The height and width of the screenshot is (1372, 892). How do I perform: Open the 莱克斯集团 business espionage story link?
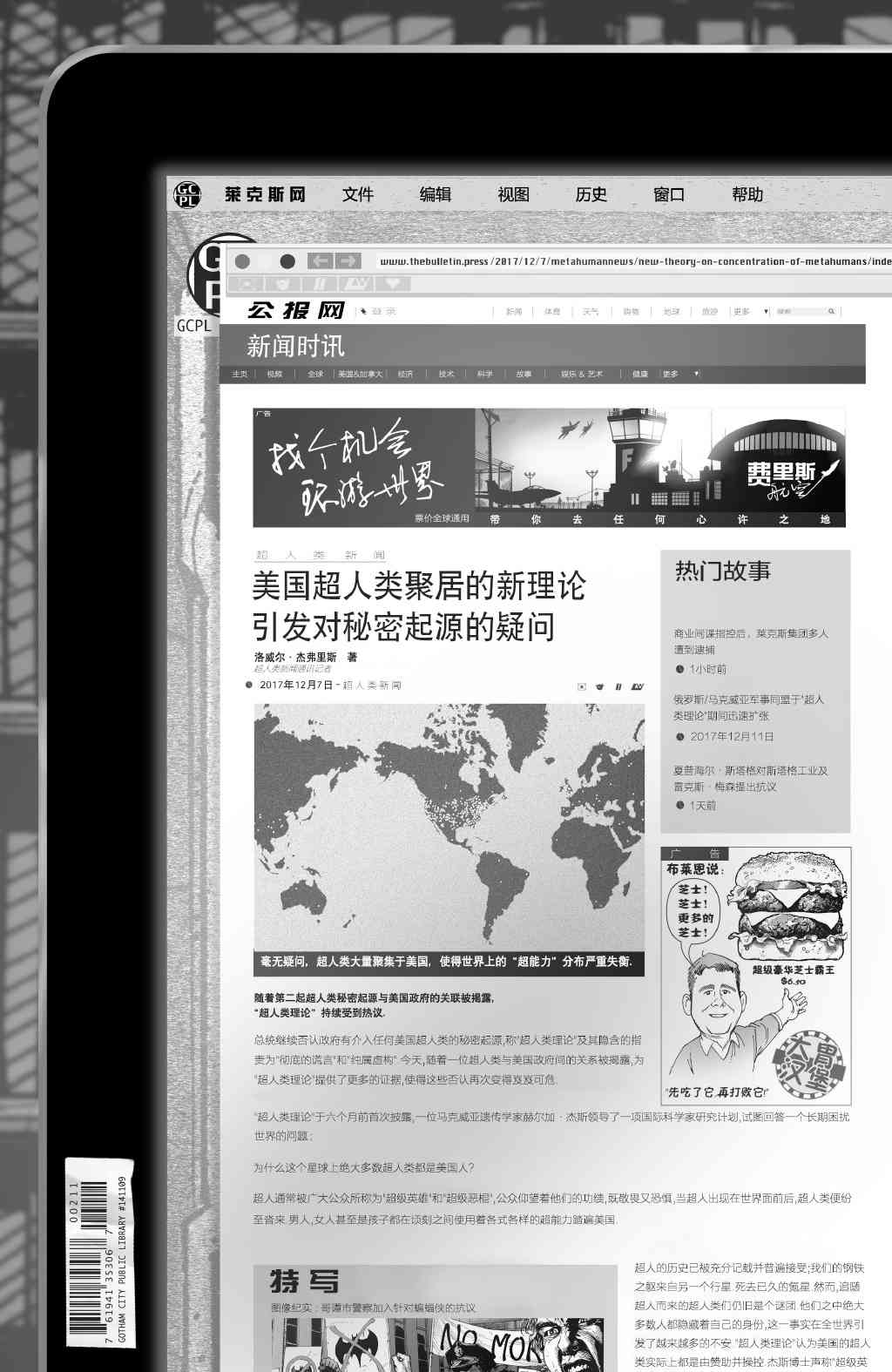(x=750, y=641)
